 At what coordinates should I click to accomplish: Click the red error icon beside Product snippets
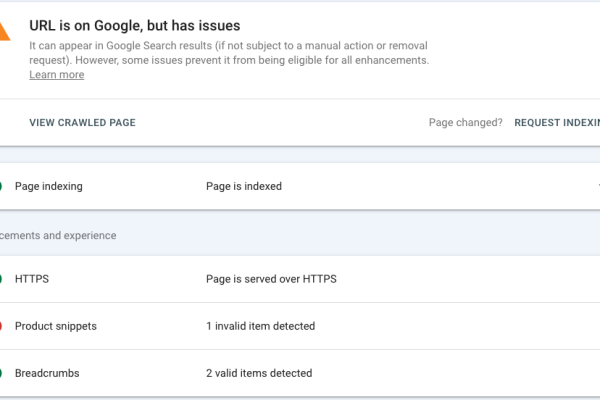[x=1, y=326]
